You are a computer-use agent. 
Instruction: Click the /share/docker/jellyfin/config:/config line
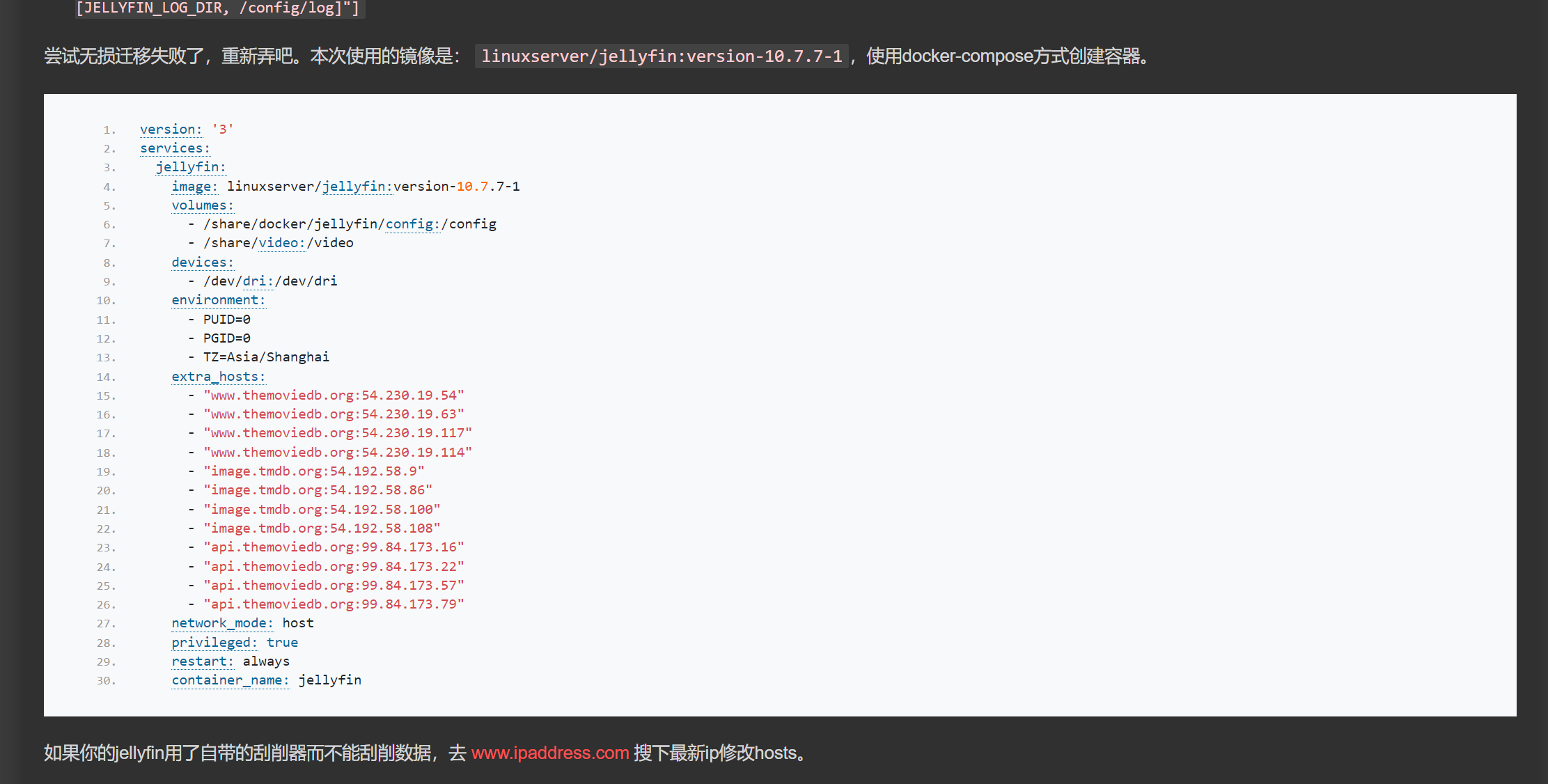(x=342, y=224)
